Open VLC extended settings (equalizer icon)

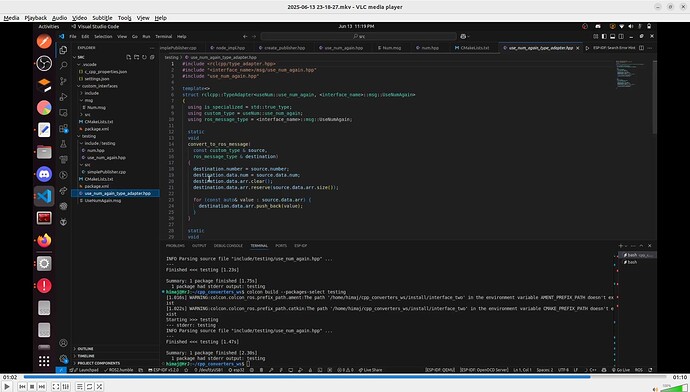point(66,386)
